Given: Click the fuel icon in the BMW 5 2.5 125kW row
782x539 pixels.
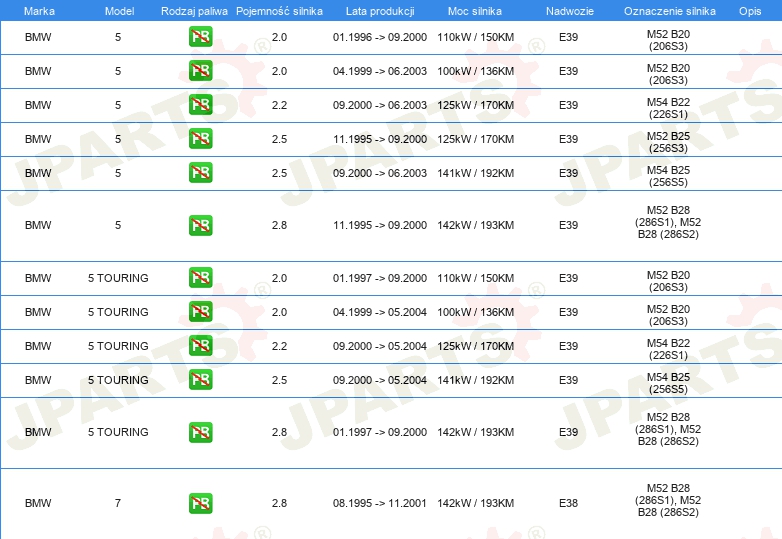Looking at the screenshot, I should click(200, 139).
